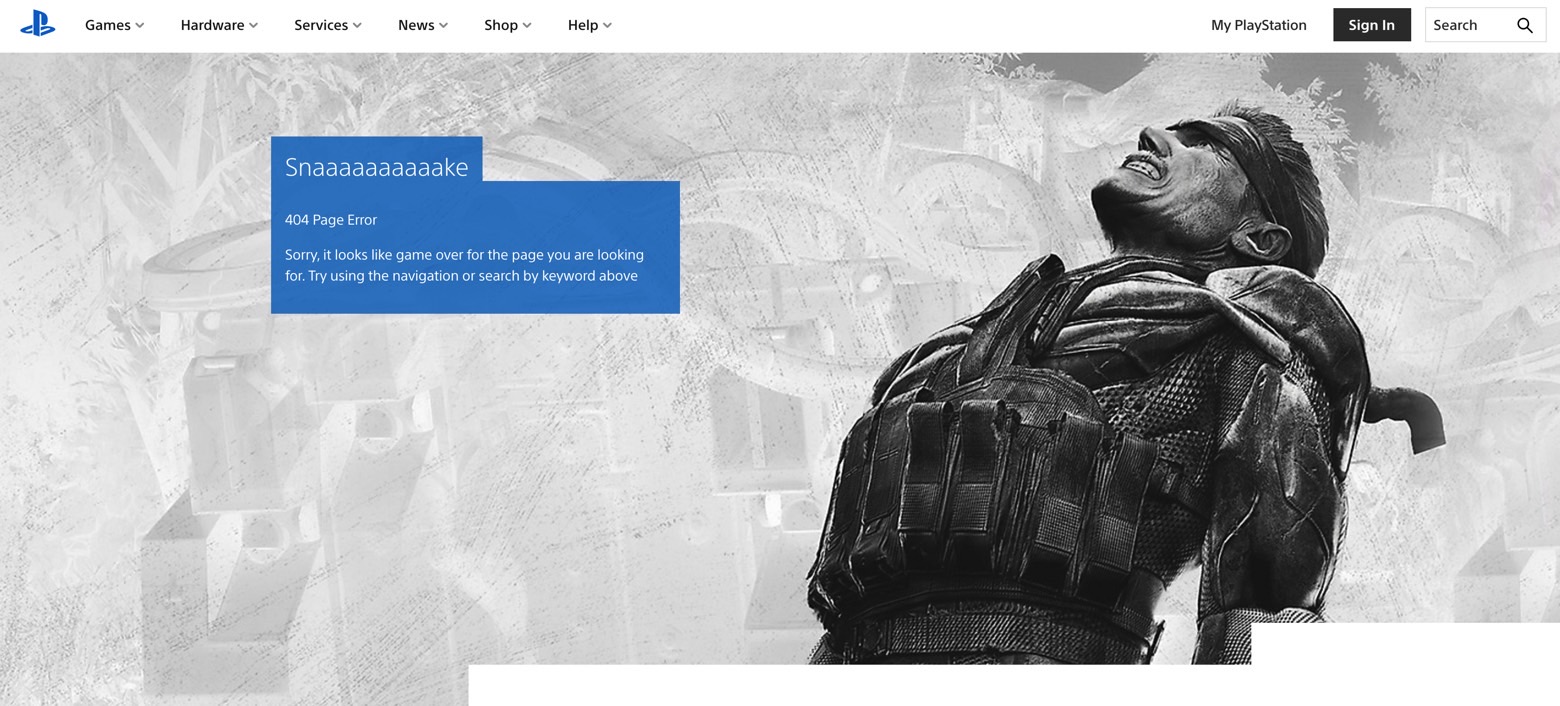1560x706 pixels.
Task: Open the Services menu
Action: (x=320, y=25)
